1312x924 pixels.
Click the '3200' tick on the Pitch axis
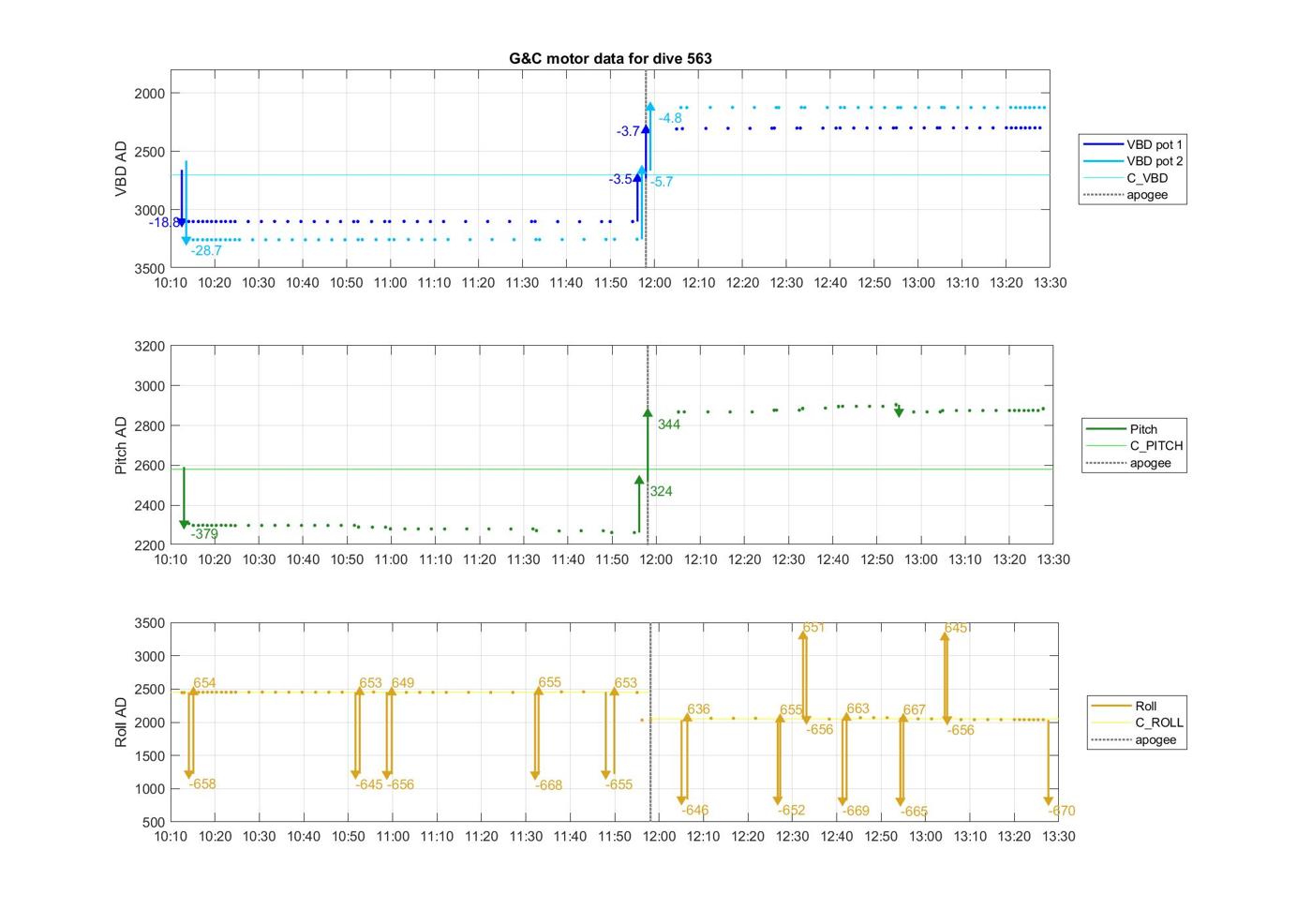[149, 346]
